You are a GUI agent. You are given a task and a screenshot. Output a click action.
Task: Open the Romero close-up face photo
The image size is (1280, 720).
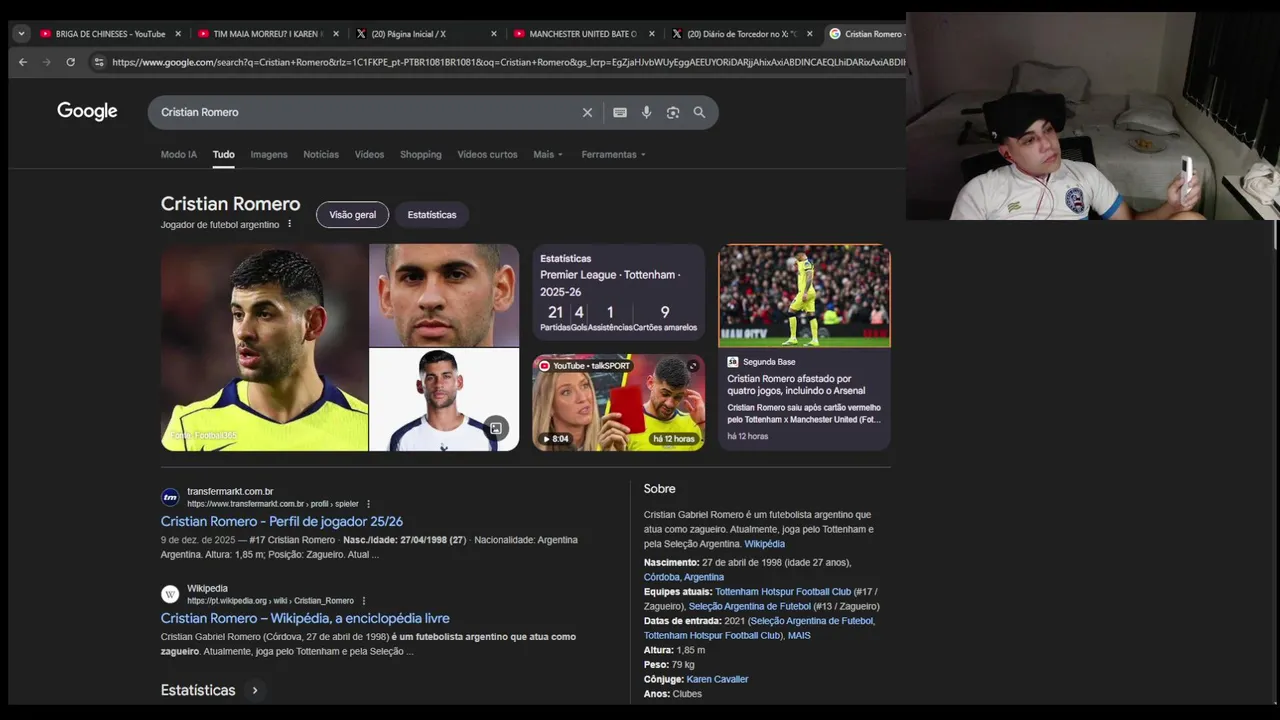click(x=444, y=295)
